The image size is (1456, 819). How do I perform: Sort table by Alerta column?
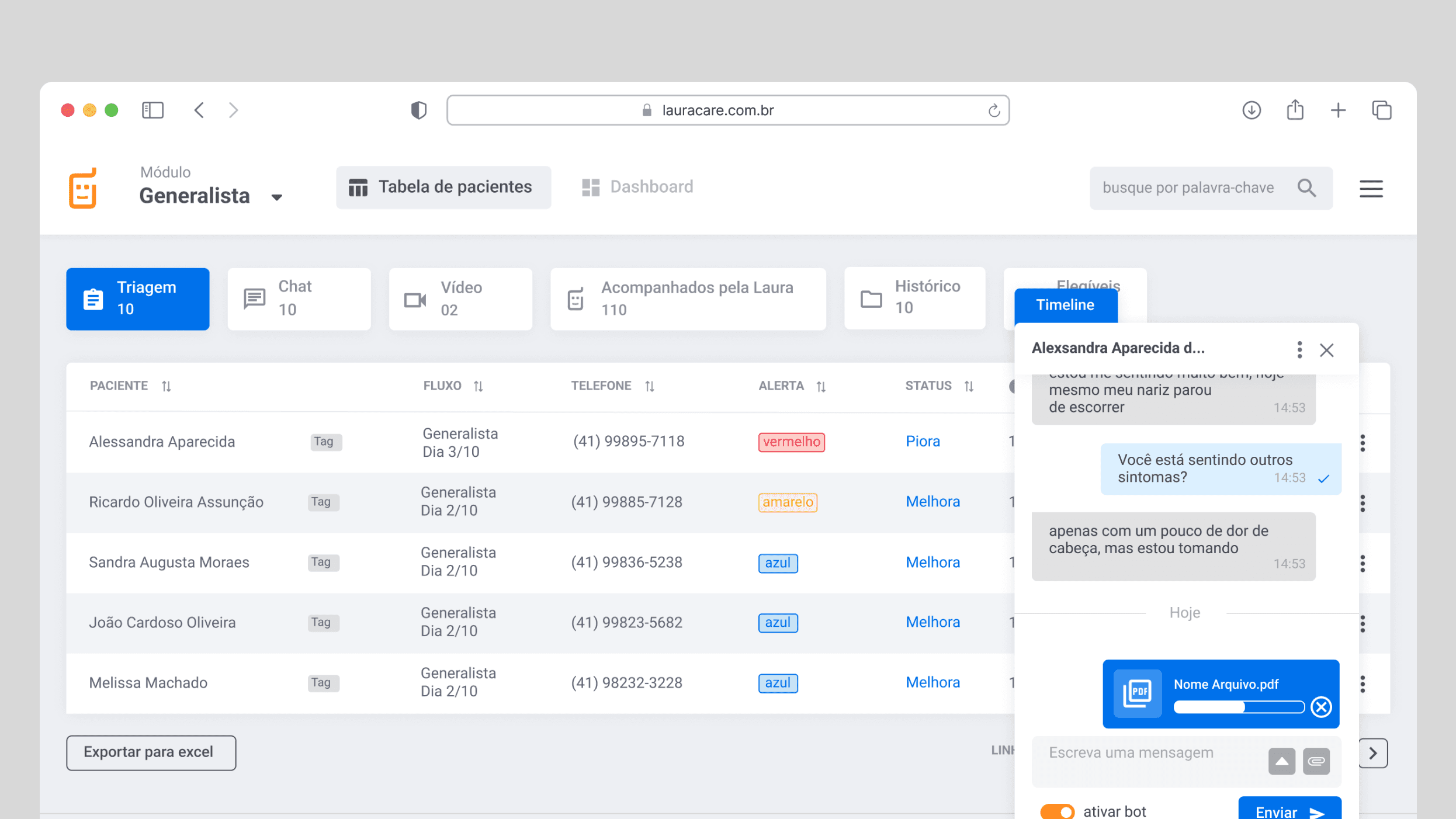[821, 386]
